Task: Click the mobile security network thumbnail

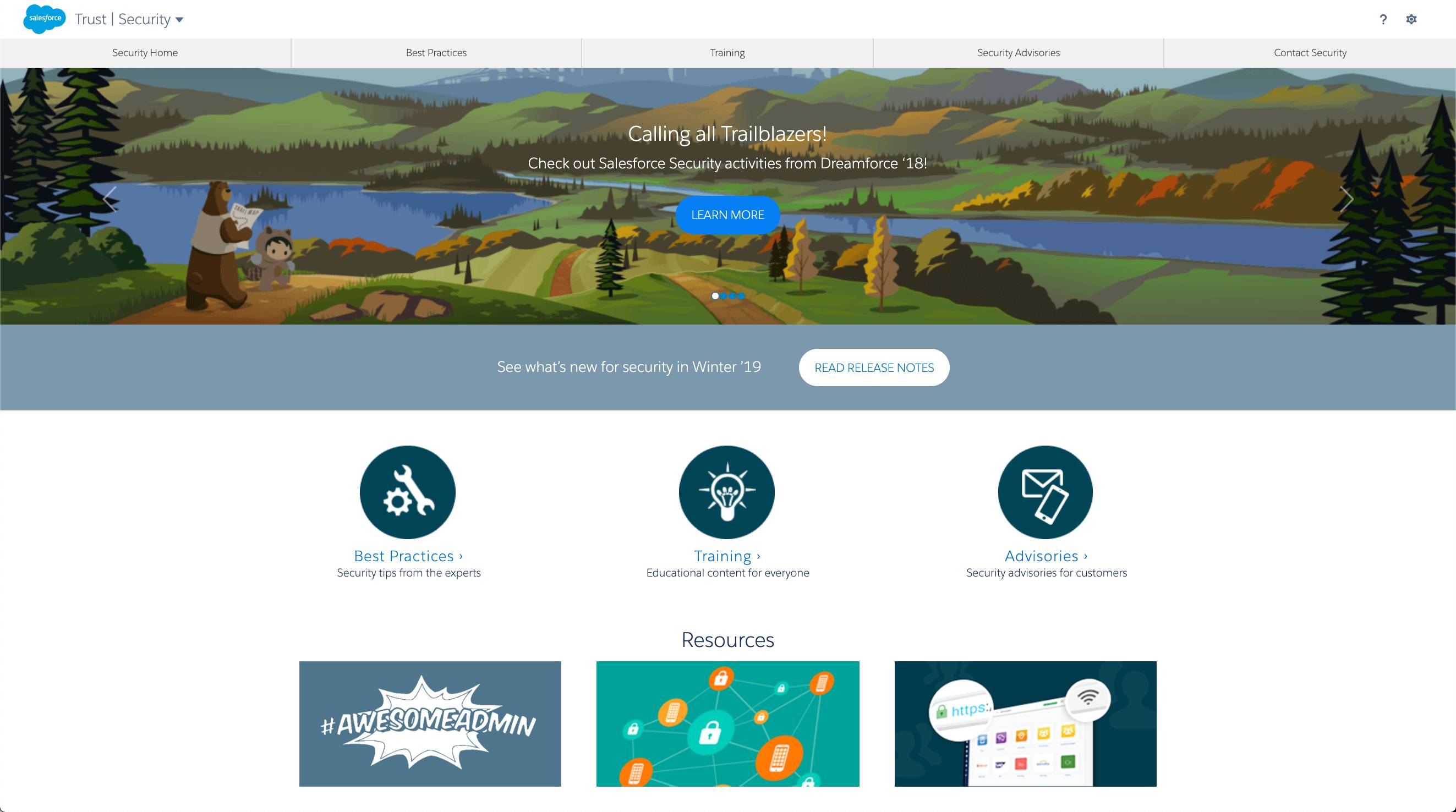Action: coord(727,723)
